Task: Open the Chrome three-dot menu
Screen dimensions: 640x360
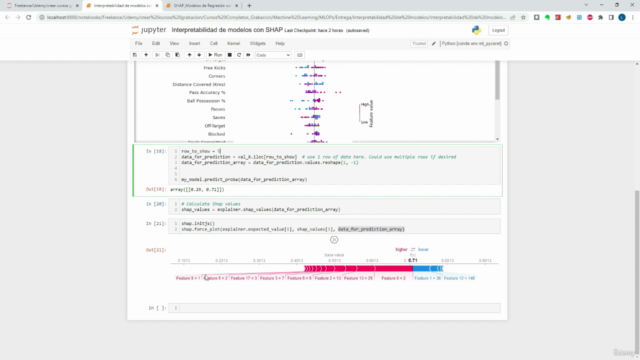Action: coord(633,18)
